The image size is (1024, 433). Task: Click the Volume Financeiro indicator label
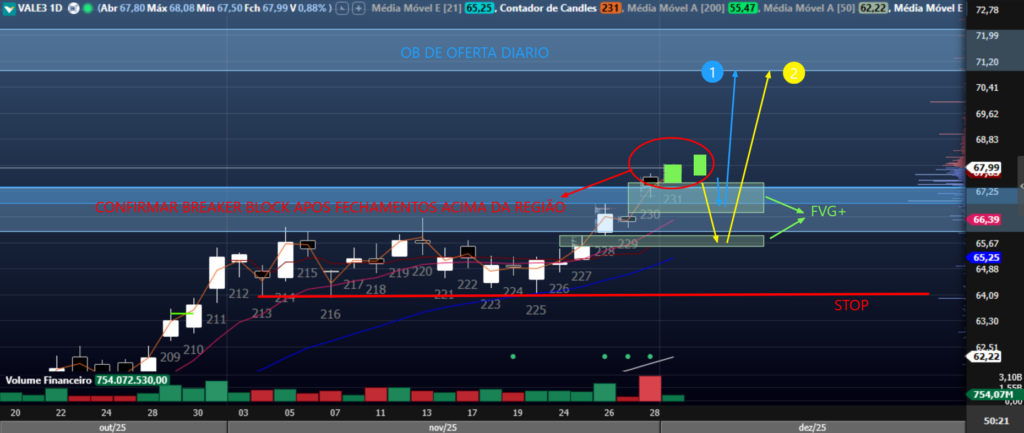click(x=49, y=380)
